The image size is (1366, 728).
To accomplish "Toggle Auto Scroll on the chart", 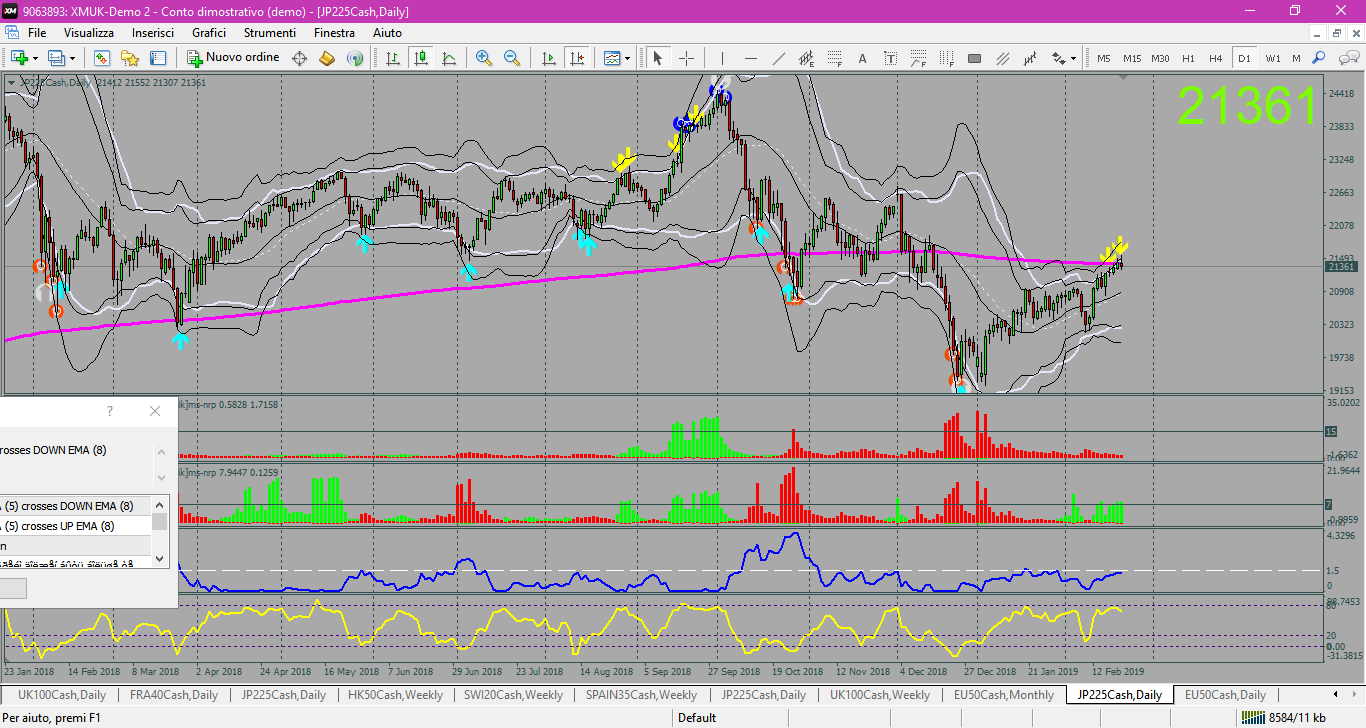I will coord(548,58).
